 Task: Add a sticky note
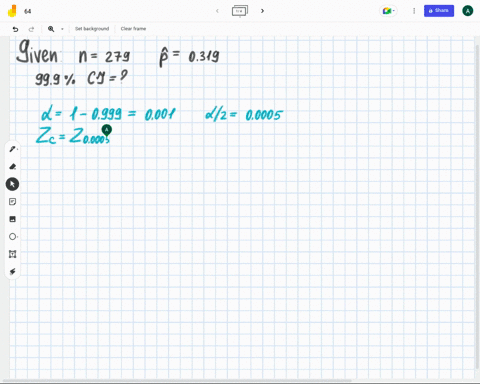(12, 202)
